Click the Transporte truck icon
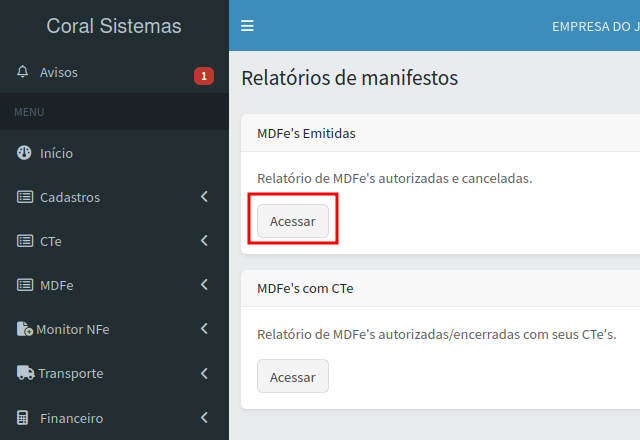 point(25,373)
